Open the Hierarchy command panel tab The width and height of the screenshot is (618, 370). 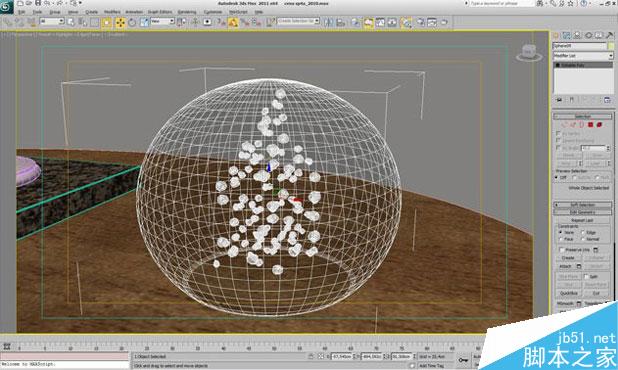[x=577, y=35]
